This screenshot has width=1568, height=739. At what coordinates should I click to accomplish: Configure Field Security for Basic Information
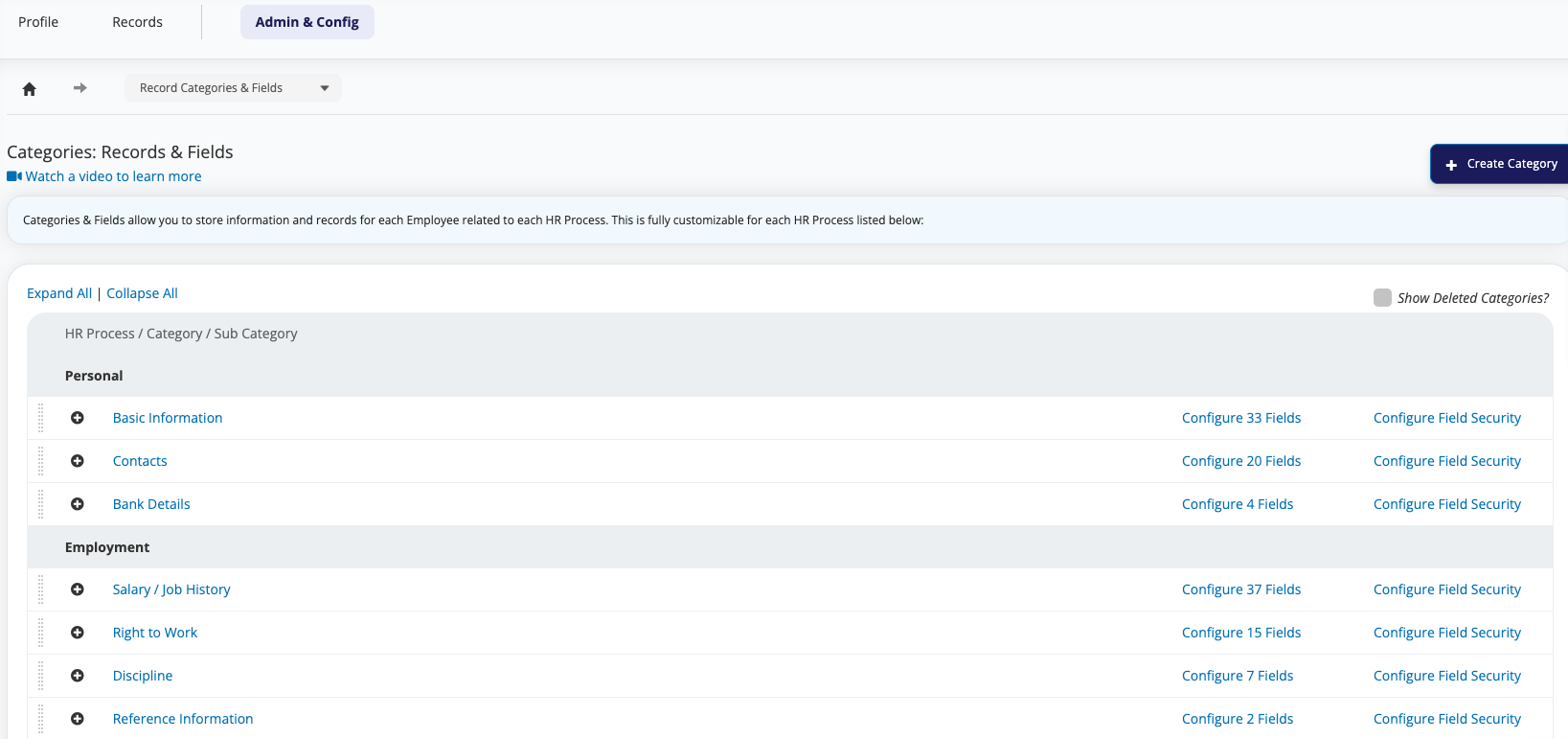[1447, 418]
